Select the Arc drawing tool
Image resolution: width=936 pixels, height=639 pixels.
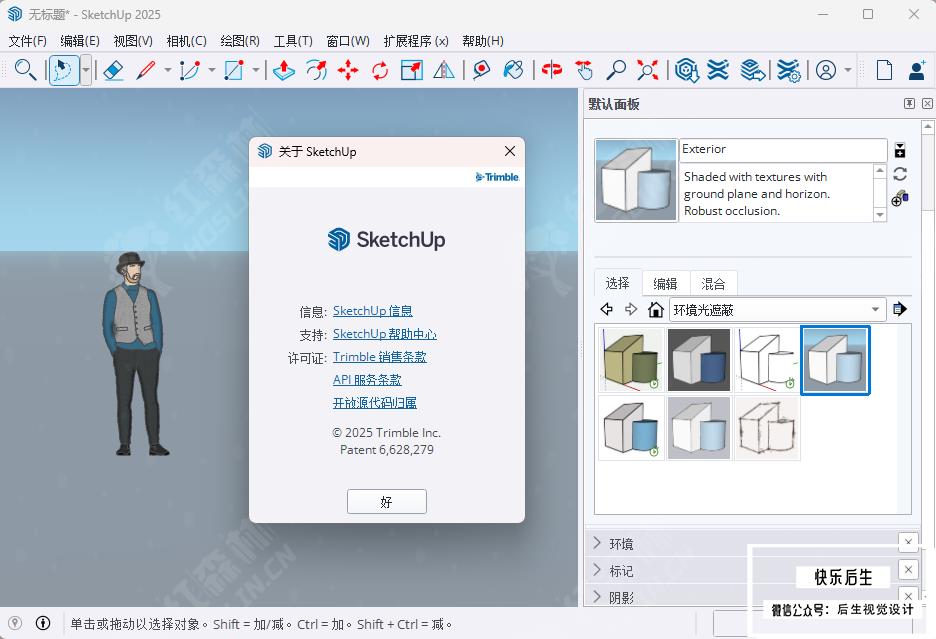(x=190, y=70)
